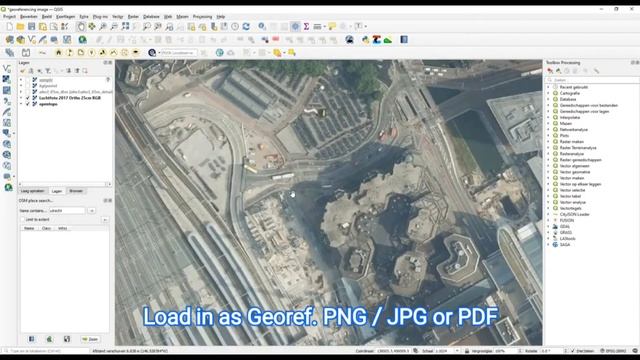Open a project with the folder icon
This screenshot has height=360, width=640.
tap(20, 27)
